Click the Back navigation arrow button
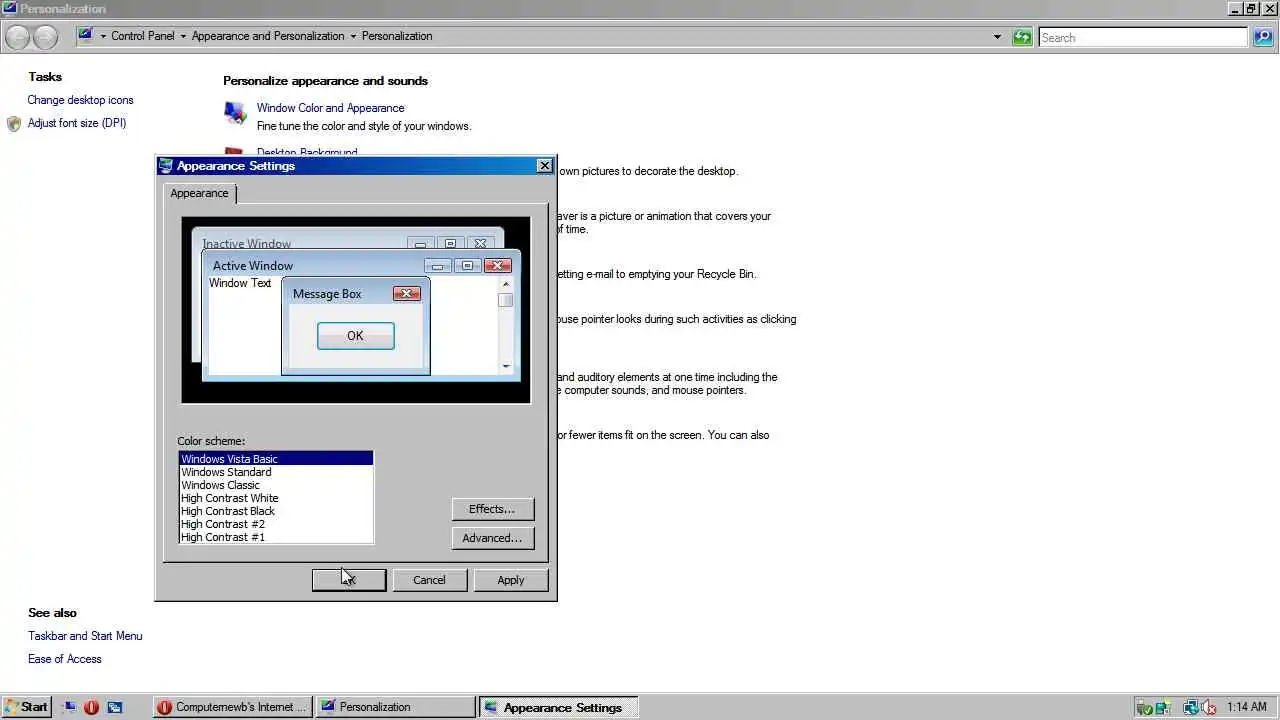Viewport: 1280px width, 720px height. tap(17, 37)
